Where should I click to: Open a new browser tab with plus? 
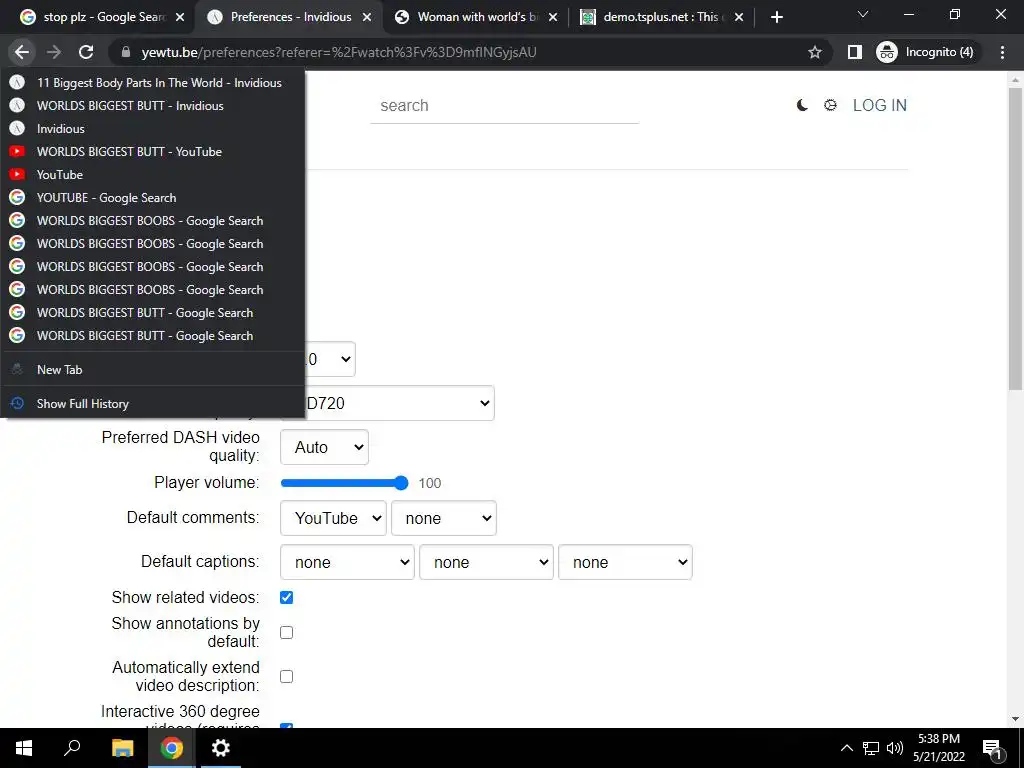click(776, 17)
